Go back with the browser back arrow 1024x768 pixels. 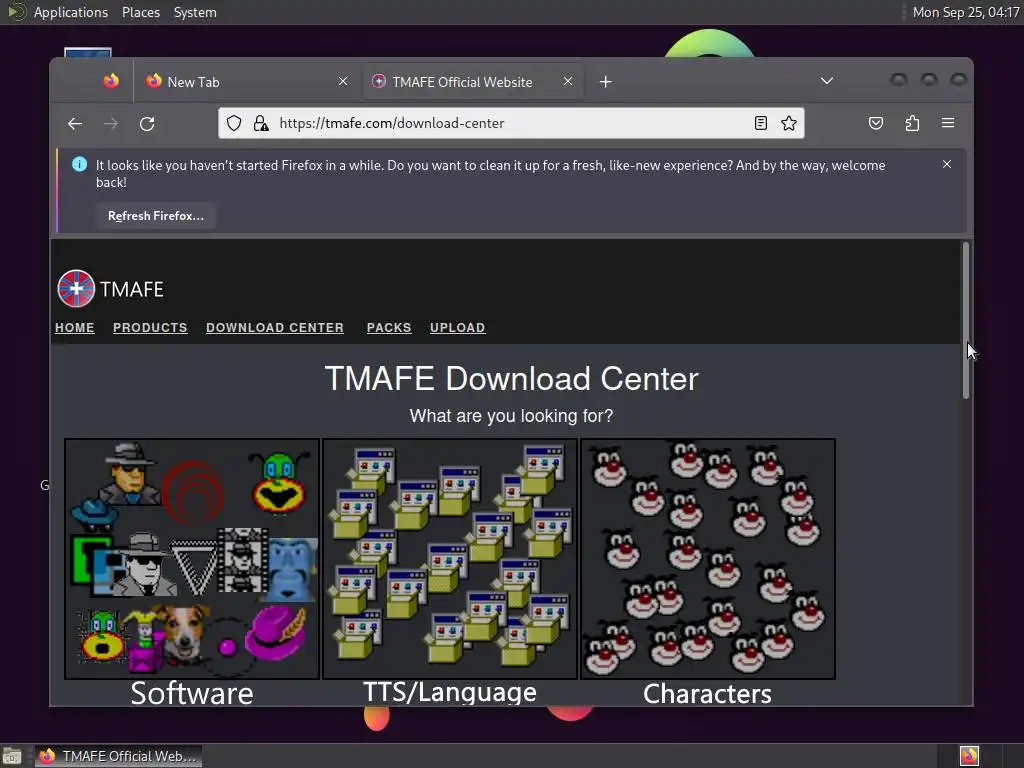[x=75, y=123]
